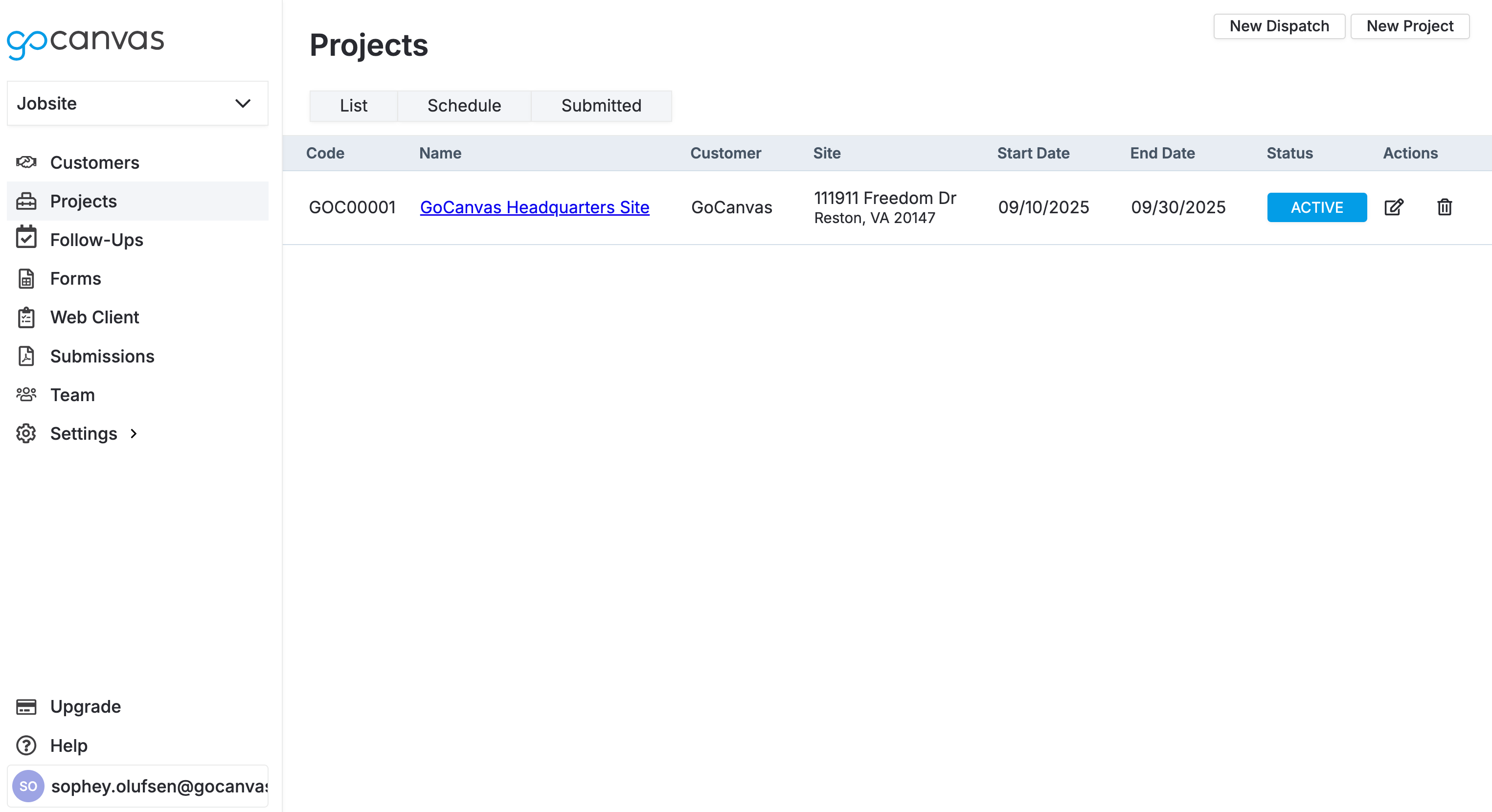Expand the Settings chevron arrow

(x=134, y=434)
